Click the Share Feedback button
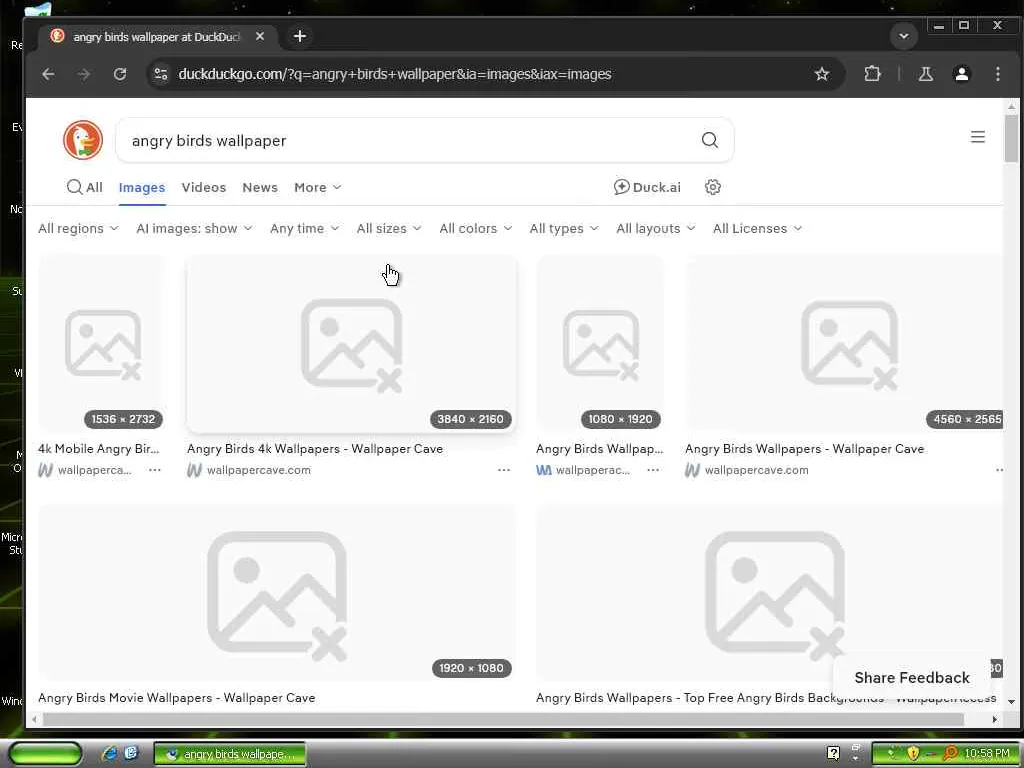This screenshot has height=768, width=1024. tap(912, 677)
